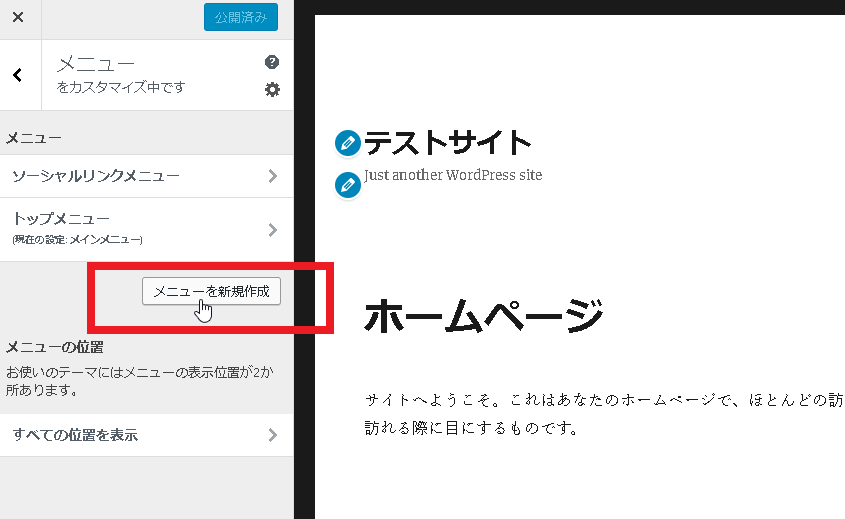Viewport: 845px width, 519px height.
Task: Click the テストサイト site title link
Action: [x=447, y=143]
